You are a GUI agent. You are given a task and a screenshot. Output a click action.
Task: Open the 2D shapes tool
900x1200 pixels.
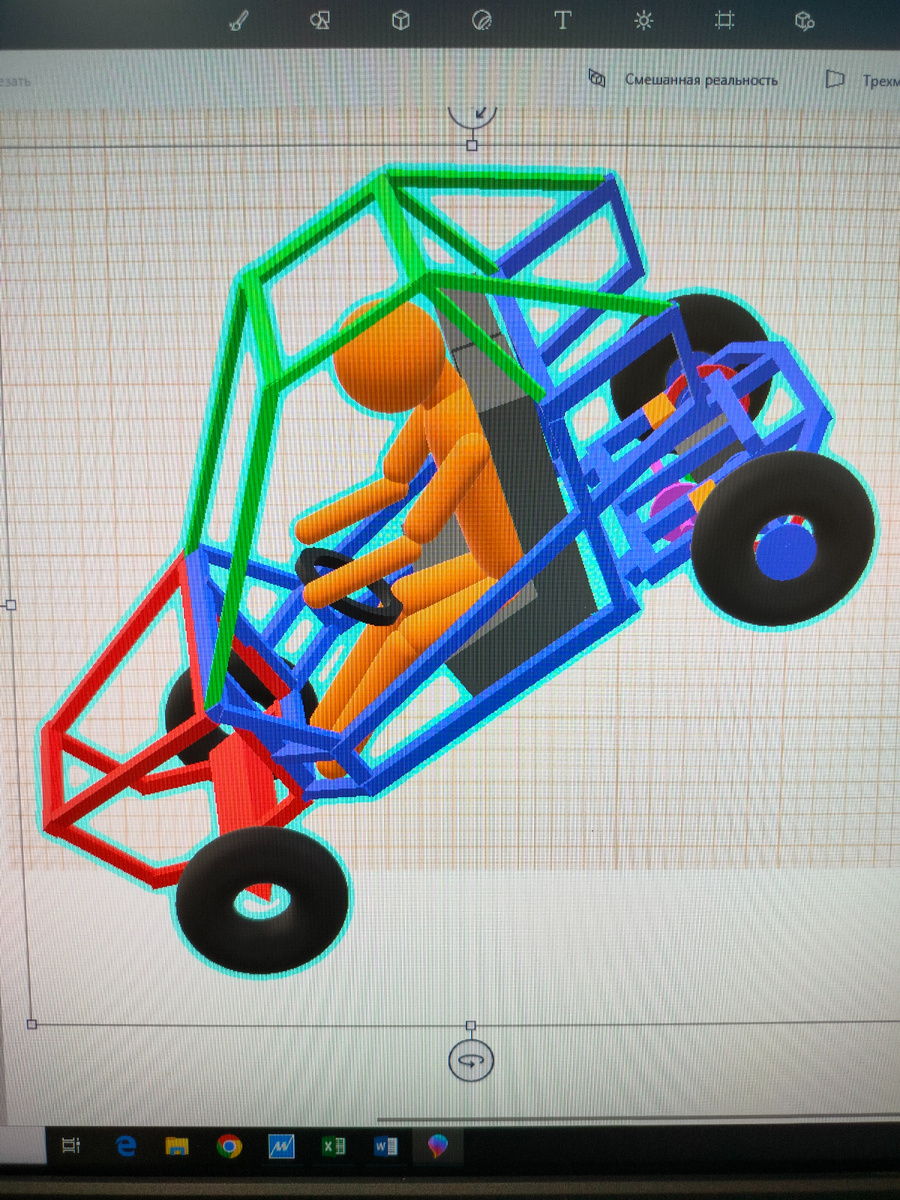[x=320, y=21]
